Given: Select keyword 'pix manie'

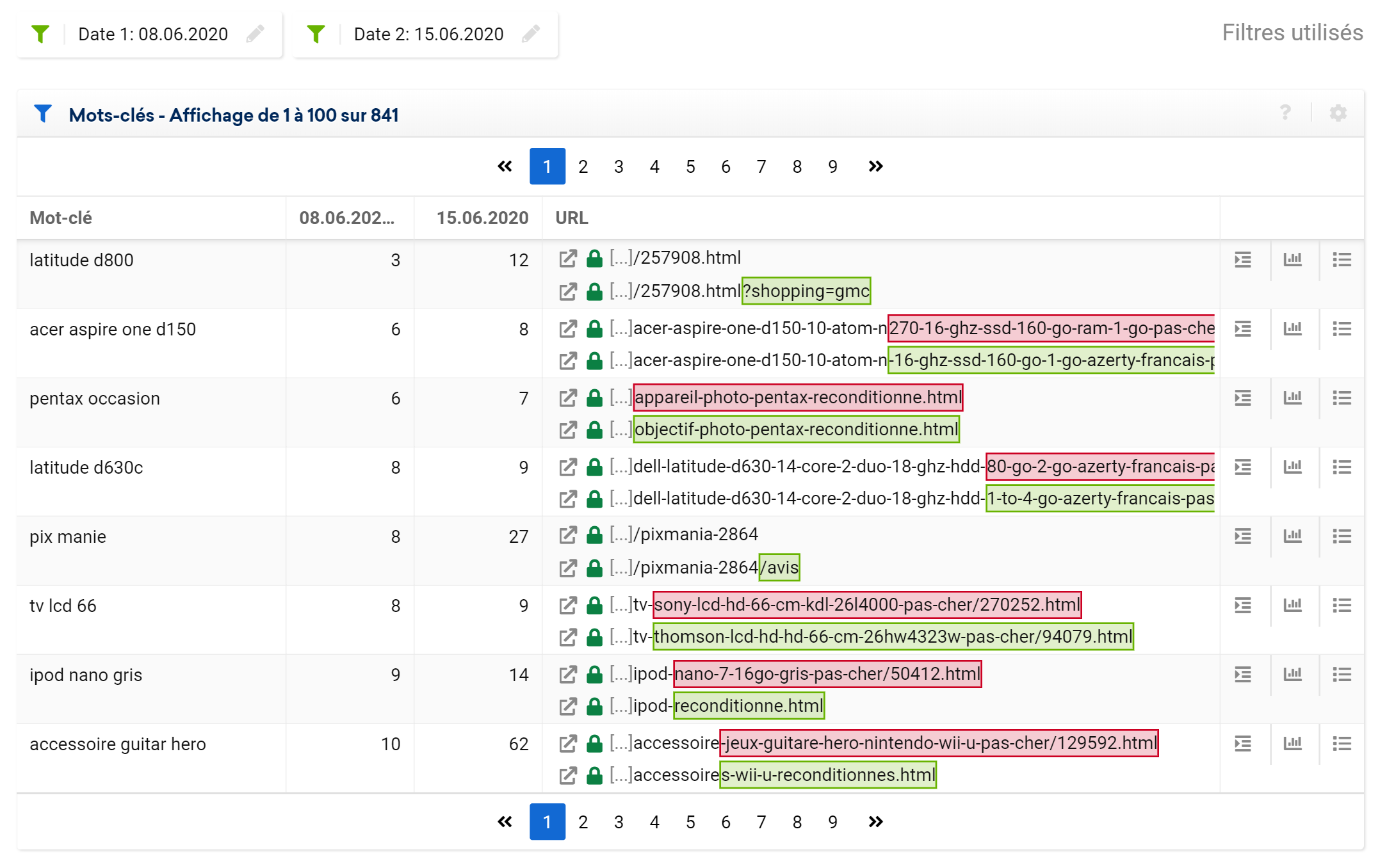Looking at the screenshot, I should click(x=68, y=536).
